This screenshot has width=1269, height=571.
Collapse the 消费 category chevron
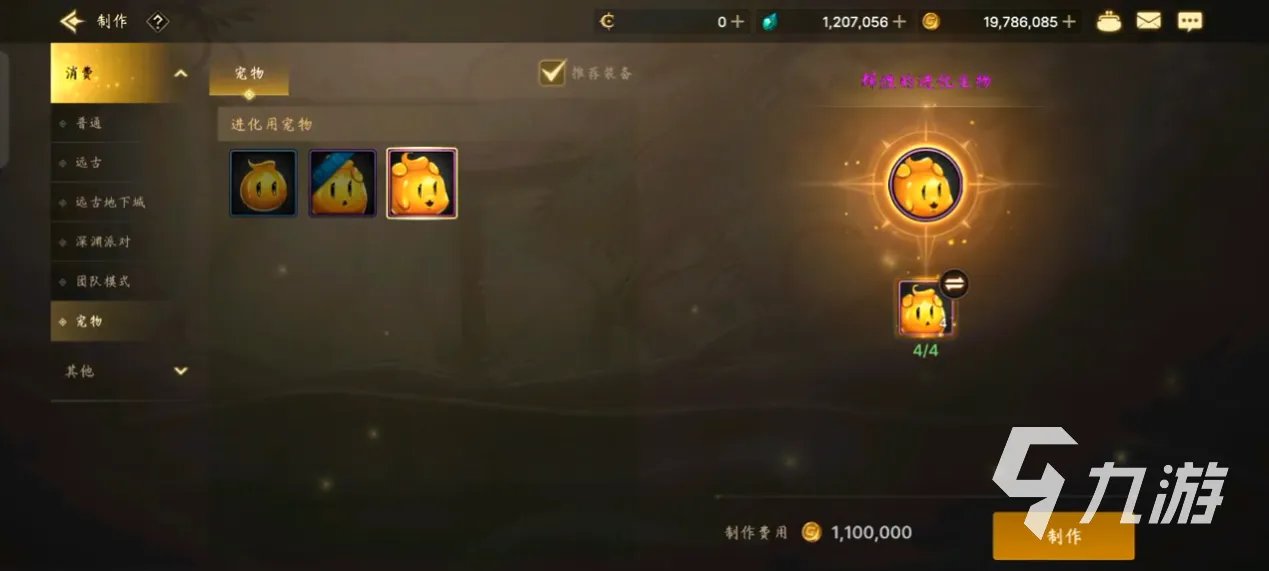point(180,73)
